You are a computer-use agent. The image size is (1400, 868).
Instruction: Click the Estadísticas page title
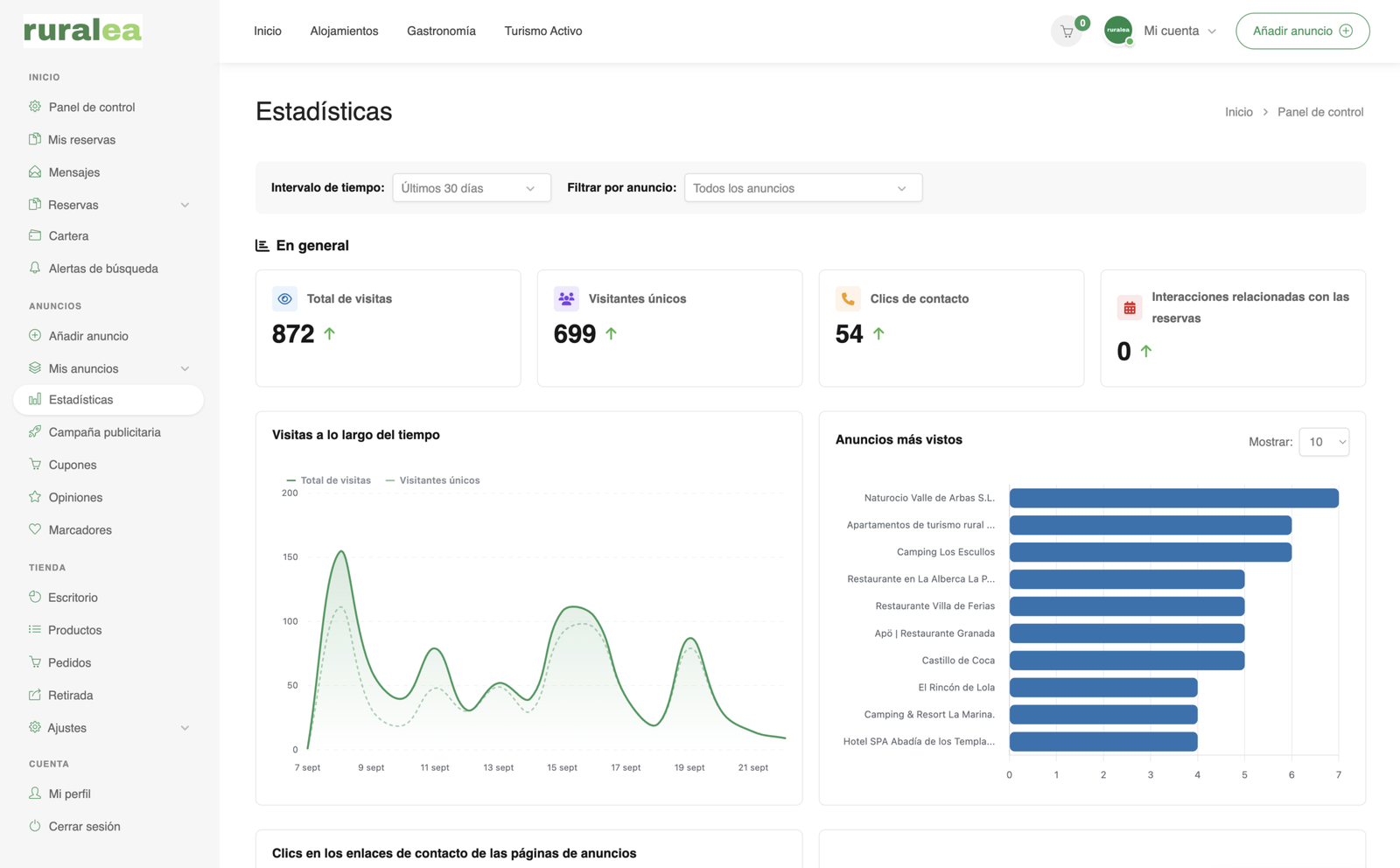(324, 111)
